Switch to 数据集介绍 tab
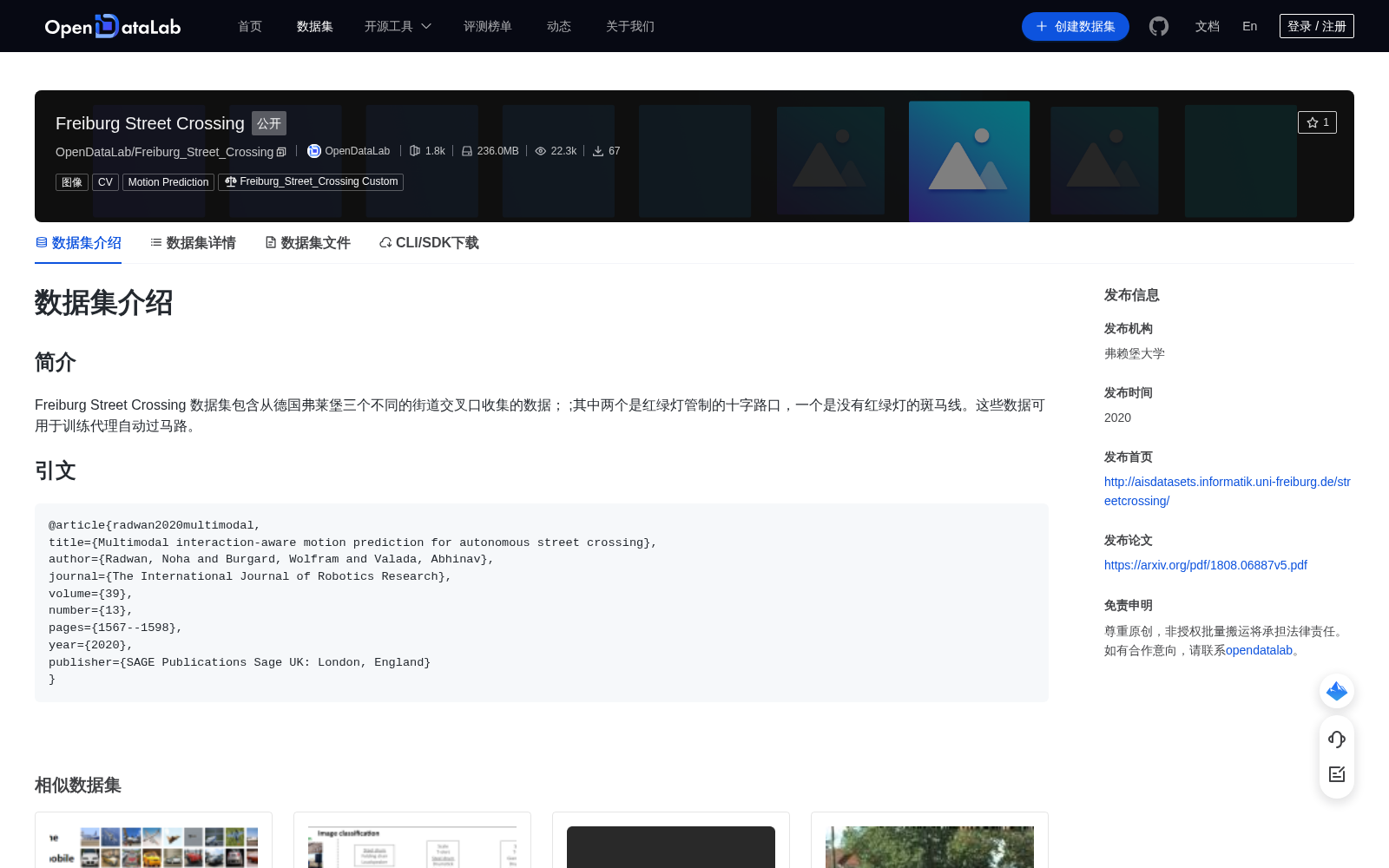 [x=78, y=243]
